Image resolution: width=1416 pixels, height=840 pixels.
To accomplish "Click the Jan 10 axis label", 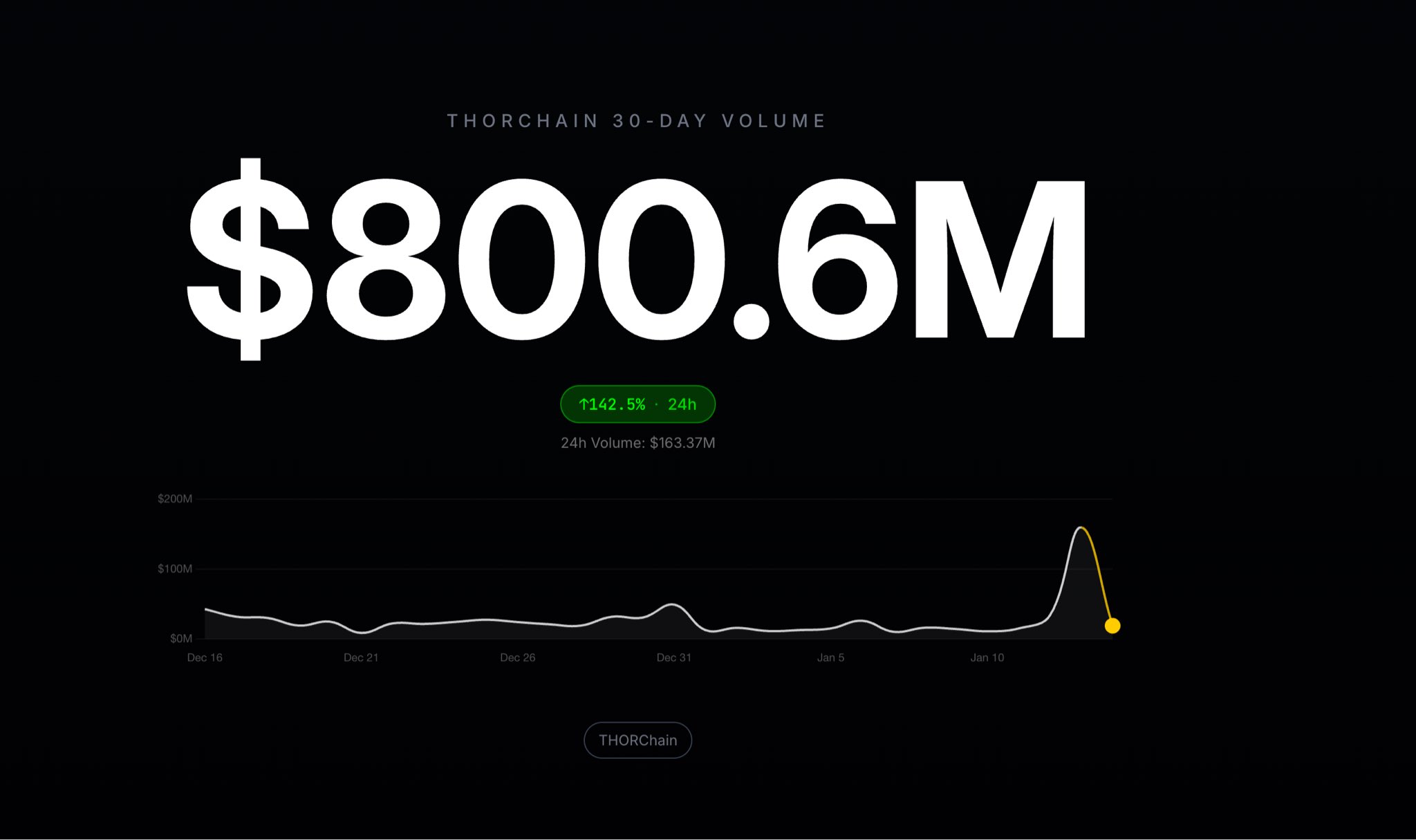I will tap(987, 657).
